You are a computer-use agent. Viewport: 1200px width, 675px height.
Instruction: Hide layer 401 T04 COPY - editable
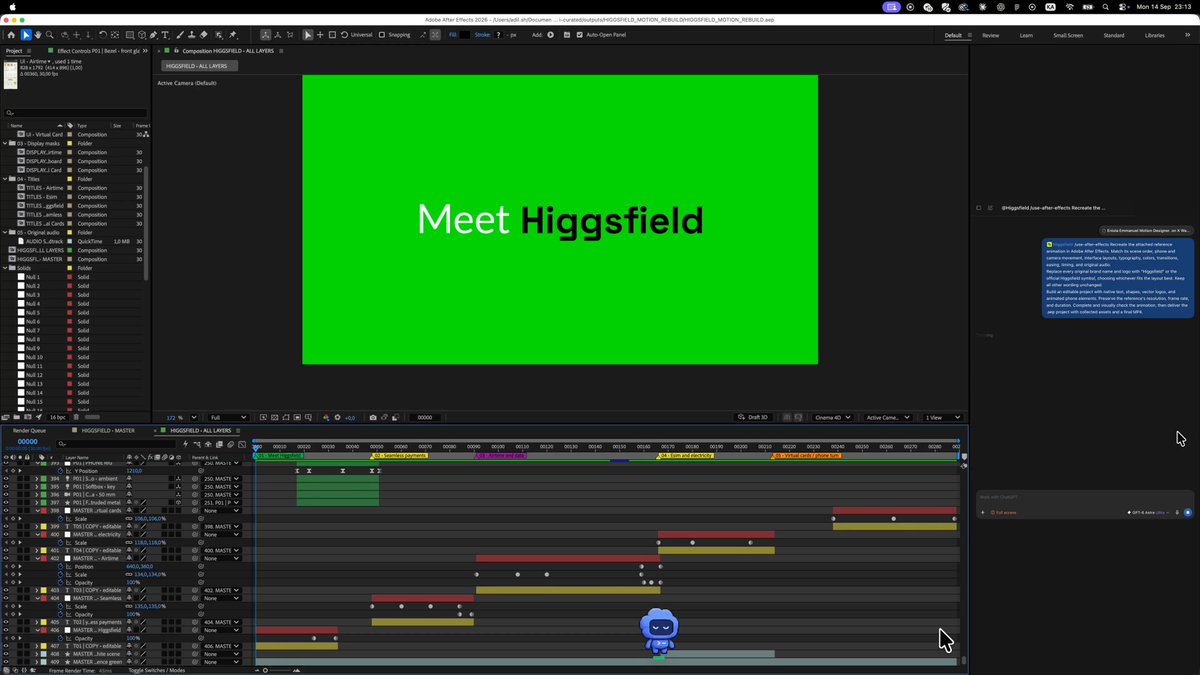click(6, 550)
